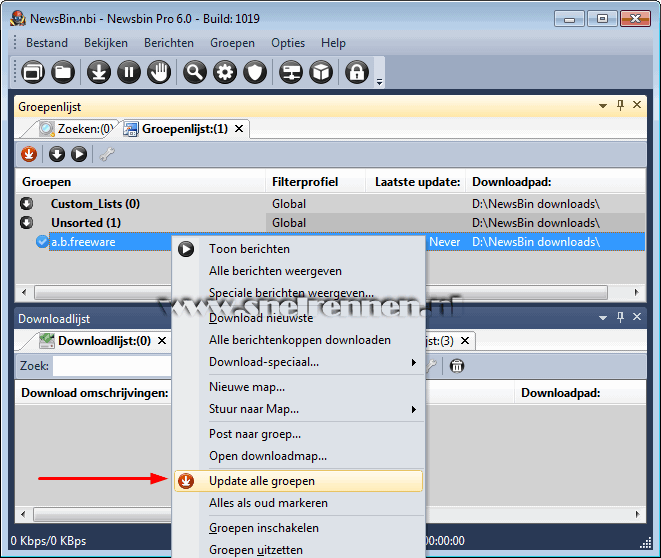Viewport: 661px width, 558px height.
Task: Click the Zoek input field
Action: pos(112,366)
